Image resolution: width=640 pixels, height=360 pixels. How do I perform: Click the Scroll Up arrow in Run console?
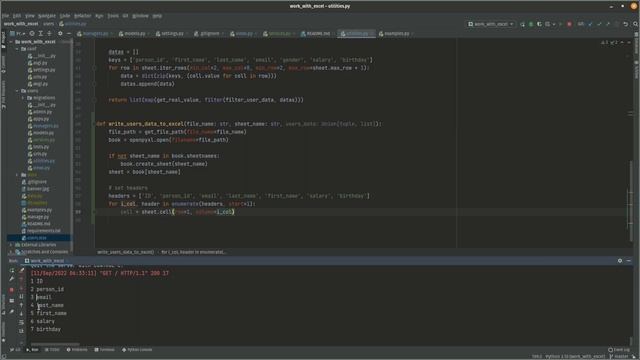(x=22, y=304)
